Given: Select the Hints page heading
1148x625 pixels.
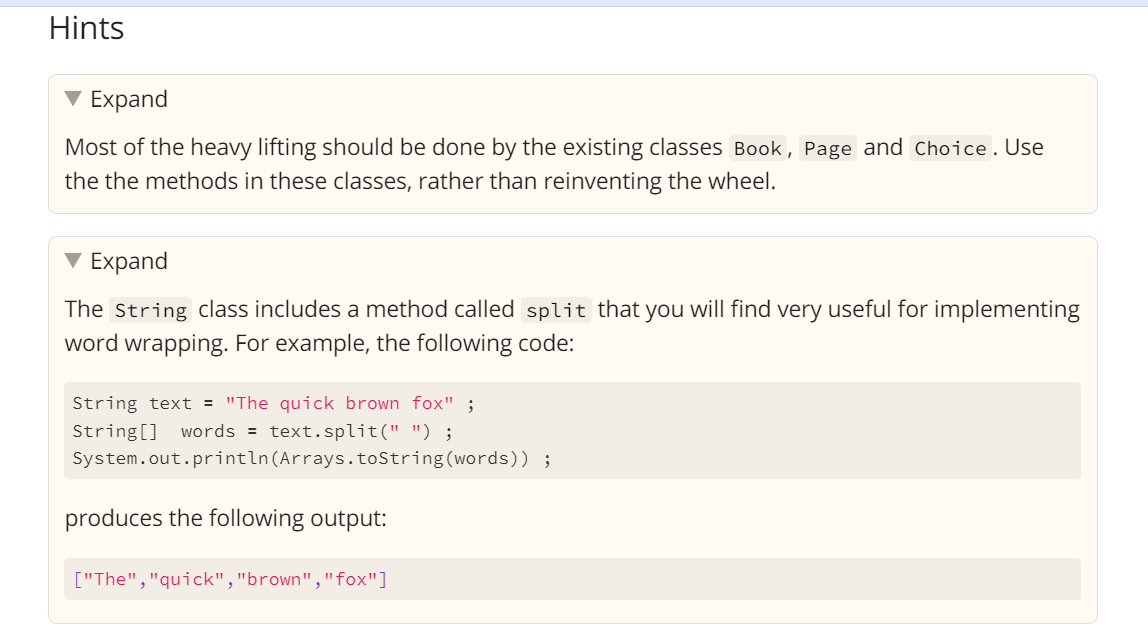Looking at the screenshot, I should (x=85, y=28).
